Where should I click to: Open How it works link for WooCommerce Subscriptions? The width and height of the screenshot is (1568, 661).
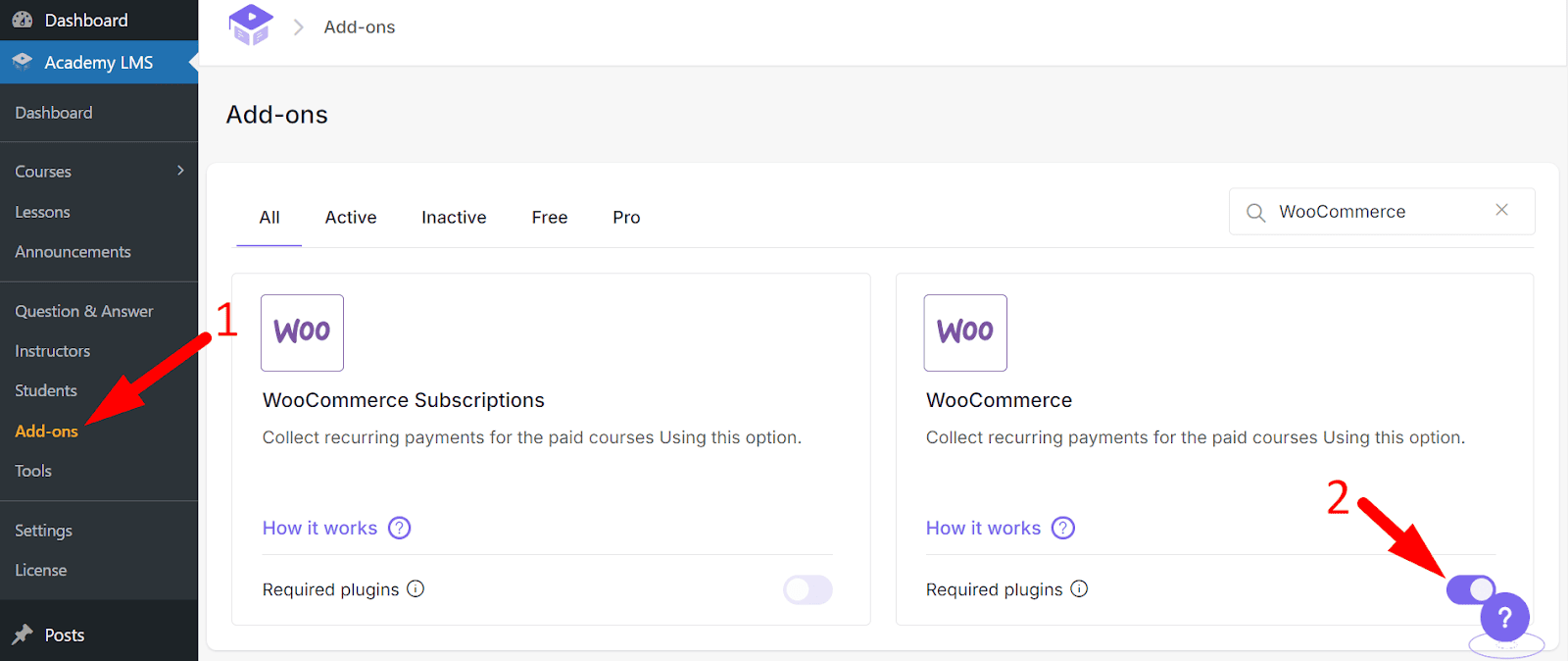click(x=319, y=528)
